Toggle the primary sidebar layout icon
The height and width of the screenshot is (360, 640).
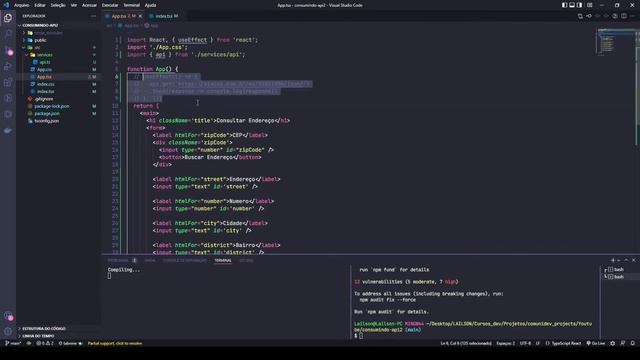tap(564, 5)
